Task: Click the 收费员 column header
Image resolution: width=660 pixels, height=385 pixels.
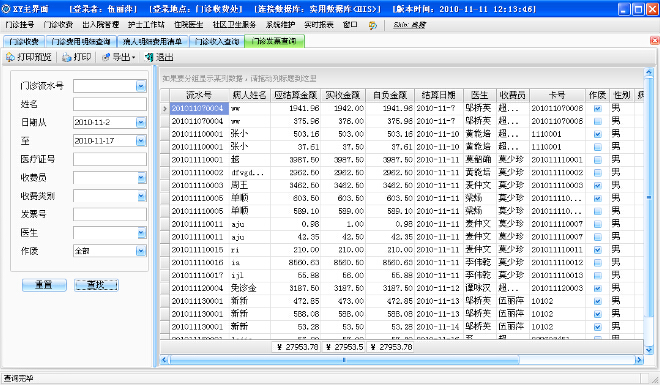Action: 513,96
